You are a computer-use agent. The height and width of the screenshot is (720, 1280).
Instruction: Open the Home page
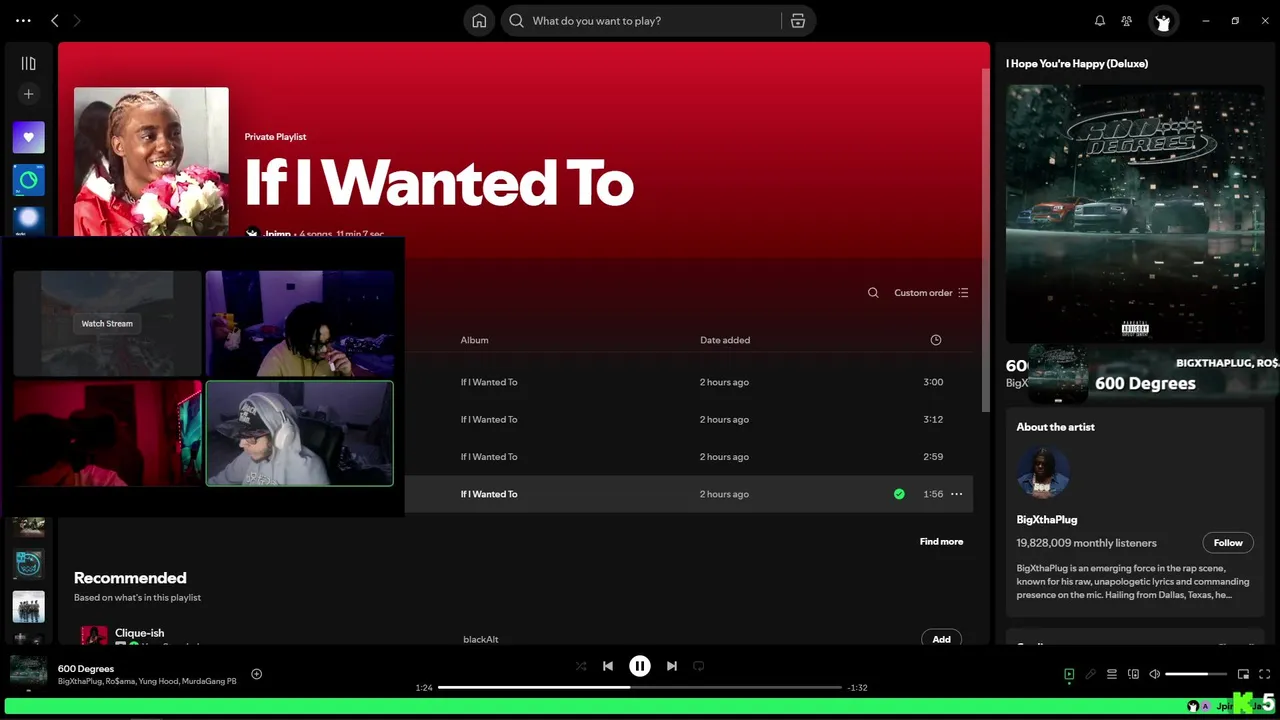pyautogui.click(x=479, y=21)
